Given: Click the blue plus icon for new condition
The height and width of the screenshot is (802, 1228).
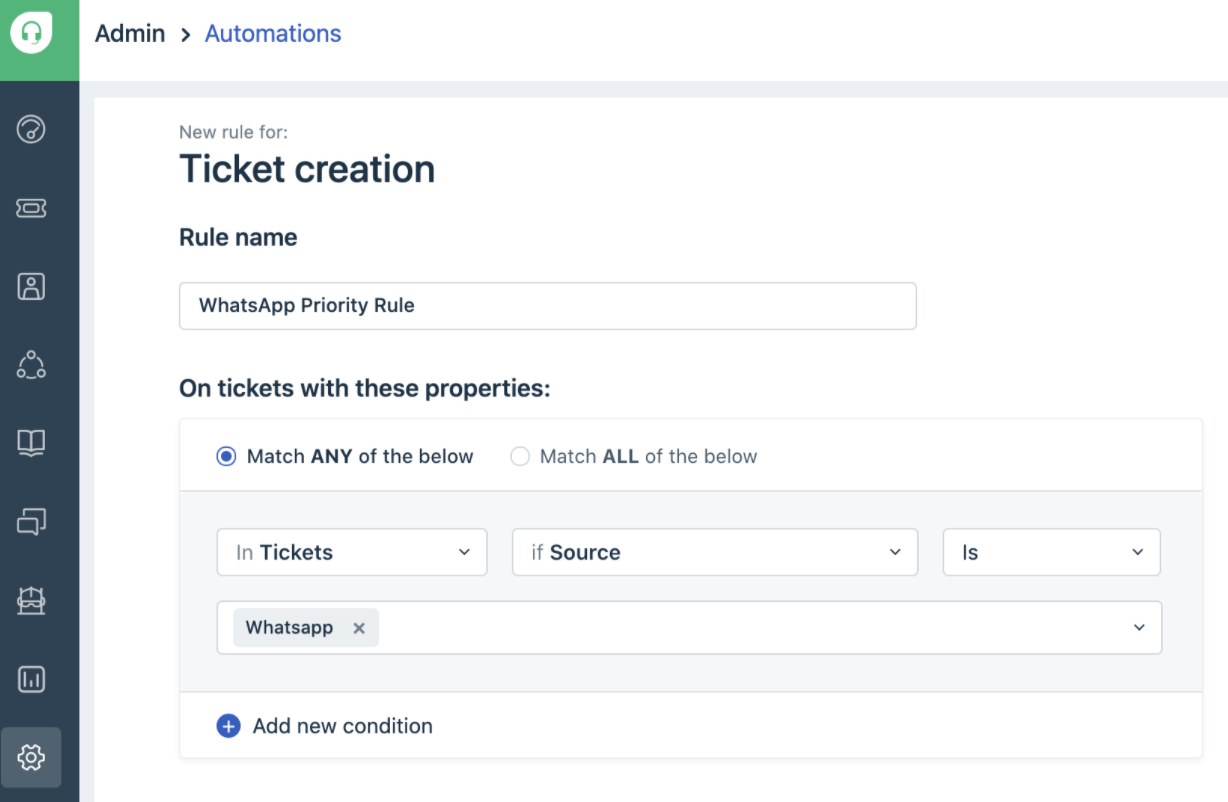Looking at the screenshot, I should [228, 726].
